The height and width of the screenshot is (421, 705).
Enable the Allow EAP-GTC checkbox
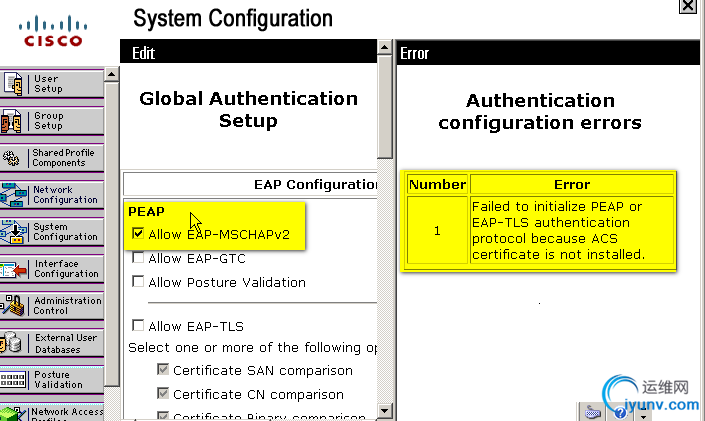138,258
